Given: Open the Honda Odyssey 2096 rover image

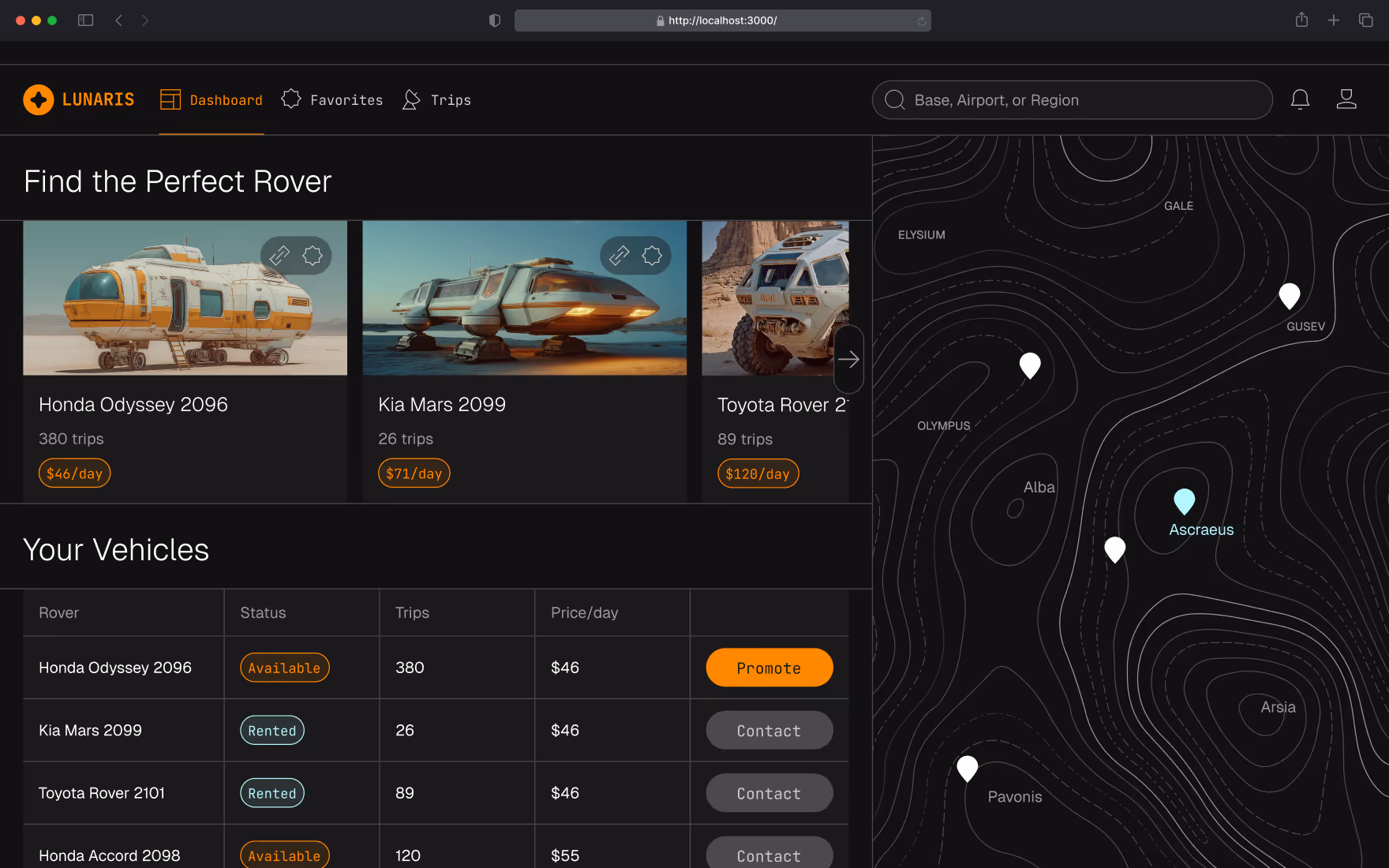Looking at the screenshot, I should click(185, 298).
